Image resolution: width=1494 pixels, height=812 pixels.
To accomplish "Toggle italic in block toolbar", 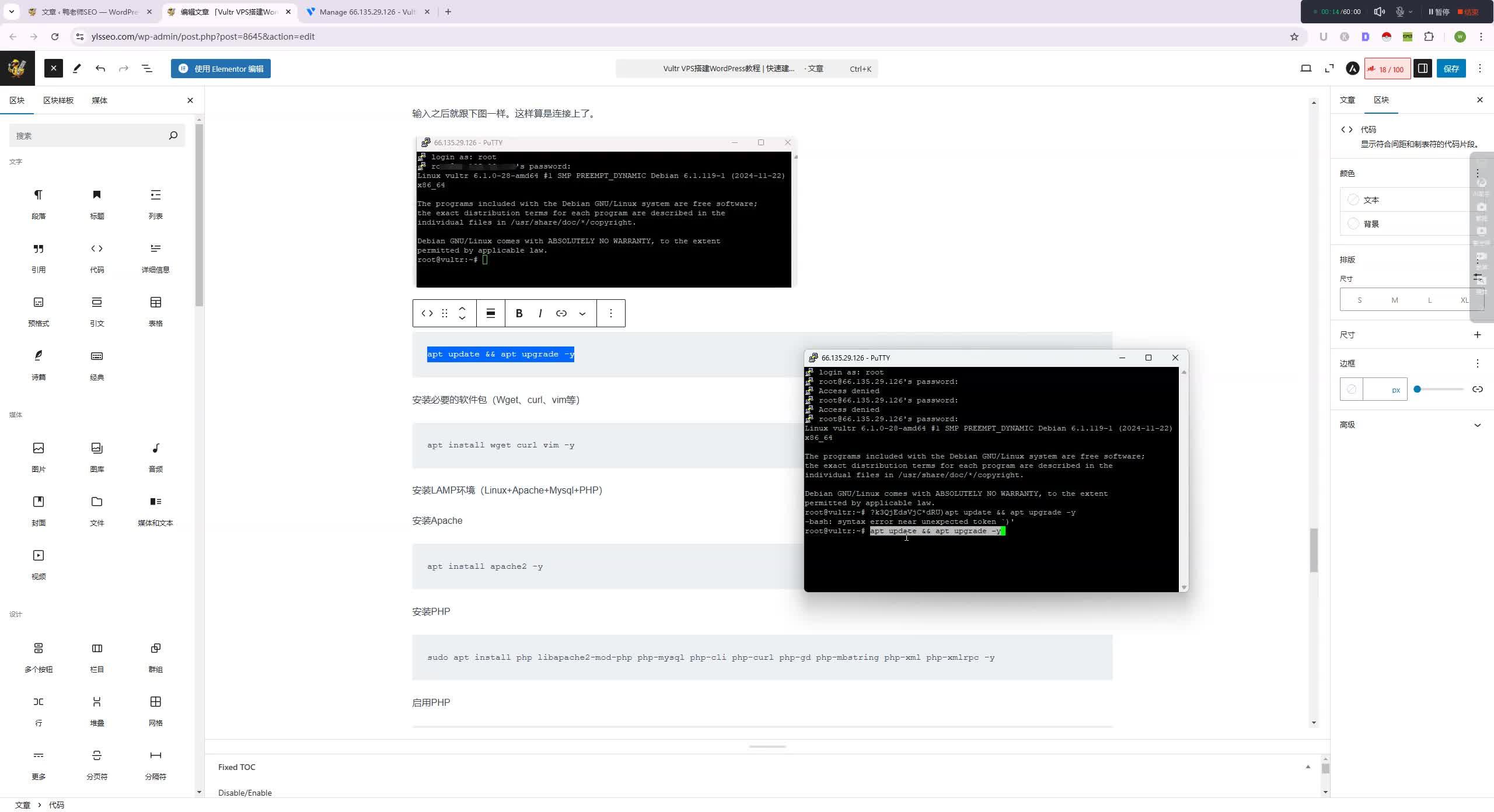I will coord(540,313).
